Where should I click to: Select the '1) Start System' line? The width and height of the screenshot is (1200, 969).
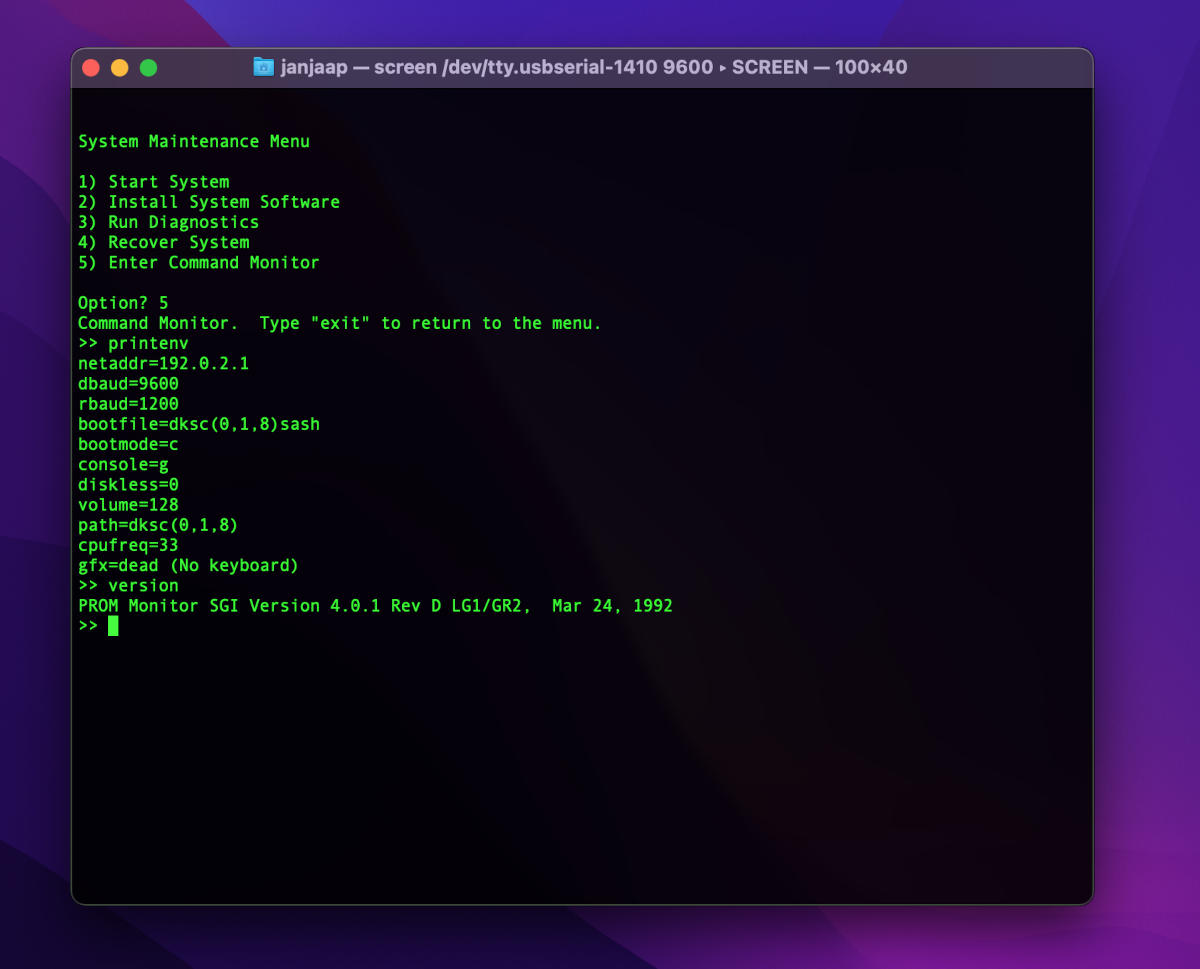154,182
